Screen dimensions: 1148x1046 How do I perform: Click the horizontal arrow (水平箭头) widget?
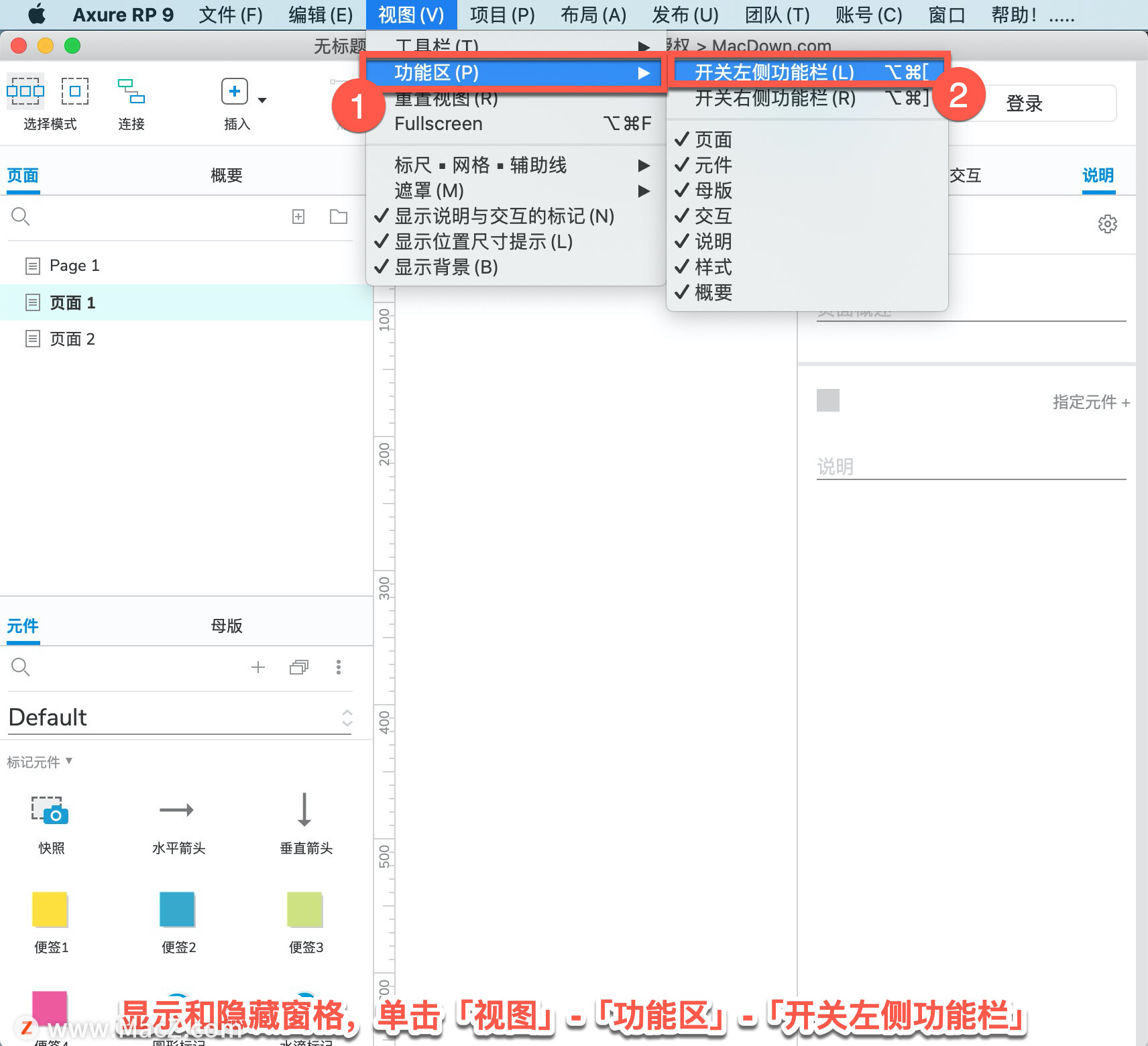(x=177, y=810)
